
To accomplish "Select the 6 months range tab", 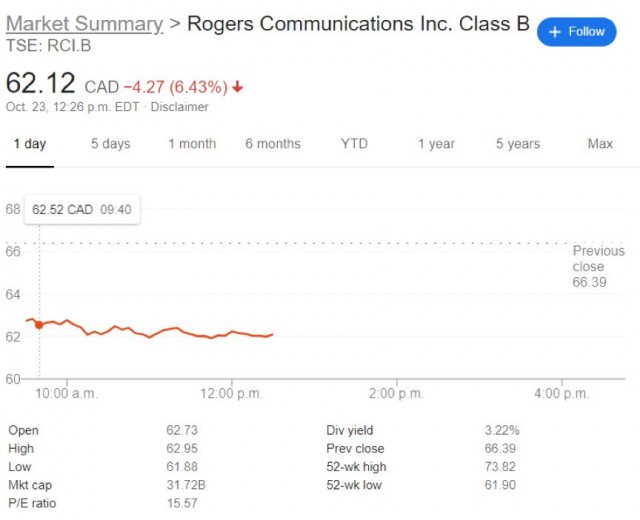I will [x=273, y=144].
